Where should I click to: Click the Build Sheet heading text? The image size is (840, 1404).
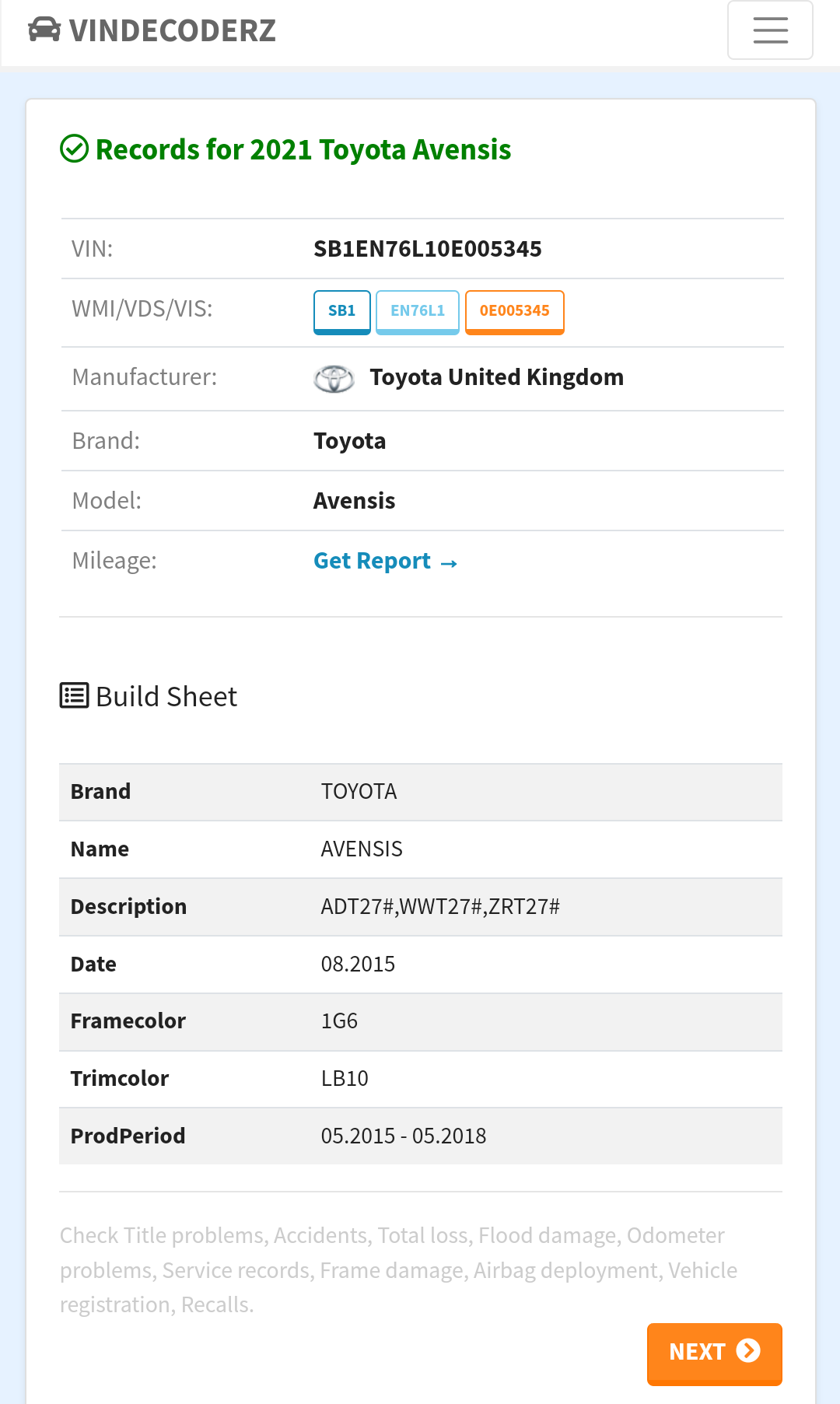[166, 696]
